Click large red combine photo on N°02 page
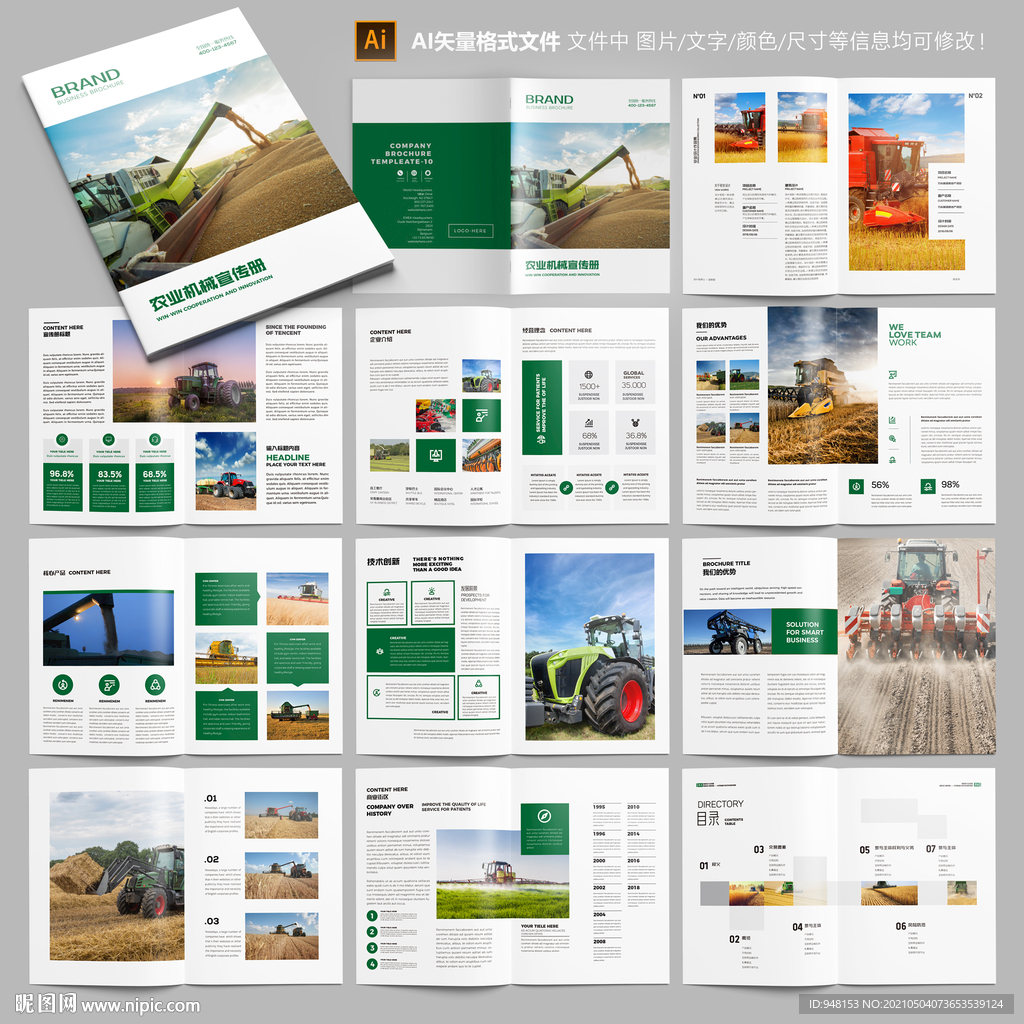The image size is (1024, 1024). pos(906,181)
